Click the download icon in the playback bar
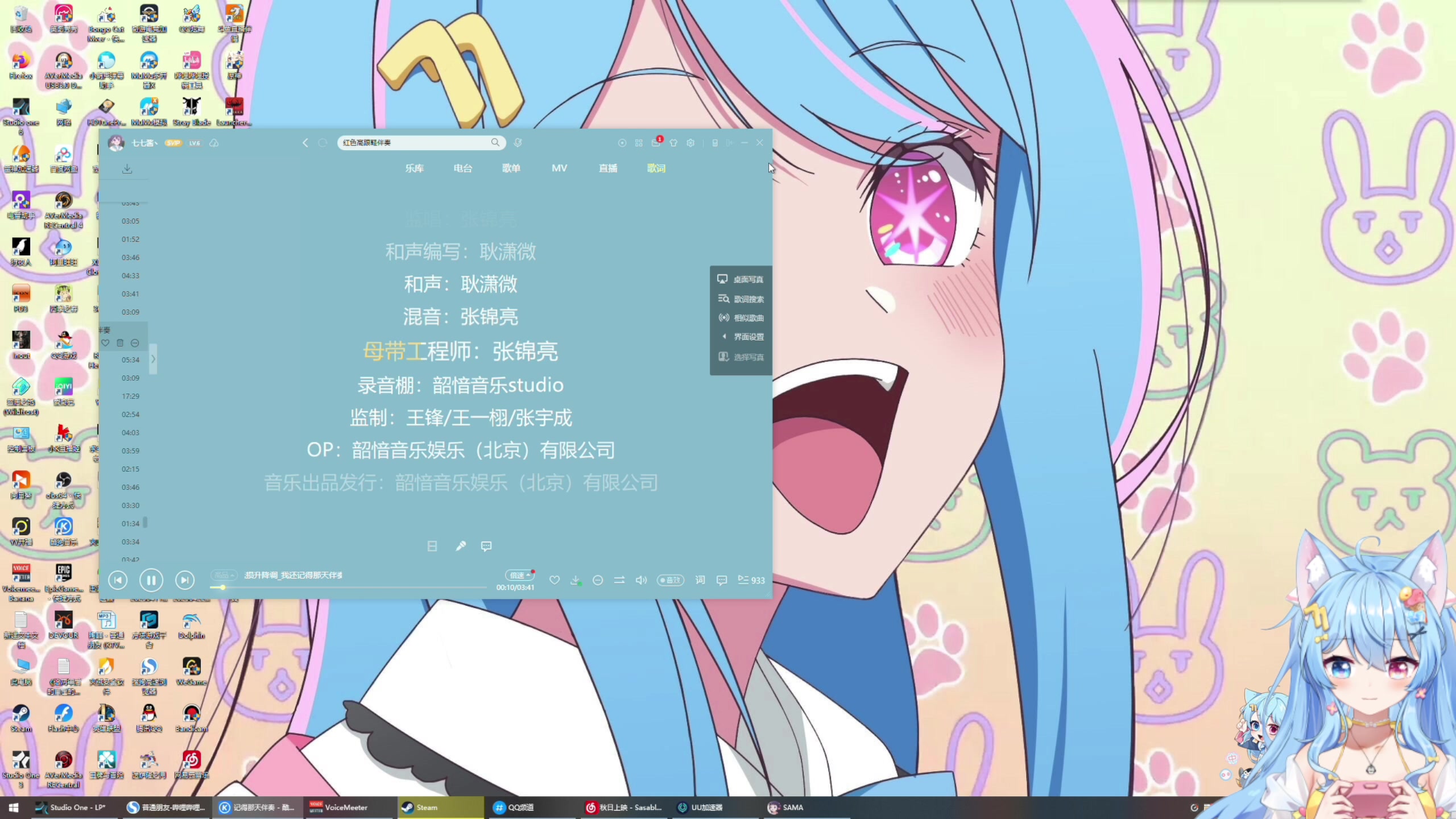This screenshot has width=1456, height=819. coord(576,580)
